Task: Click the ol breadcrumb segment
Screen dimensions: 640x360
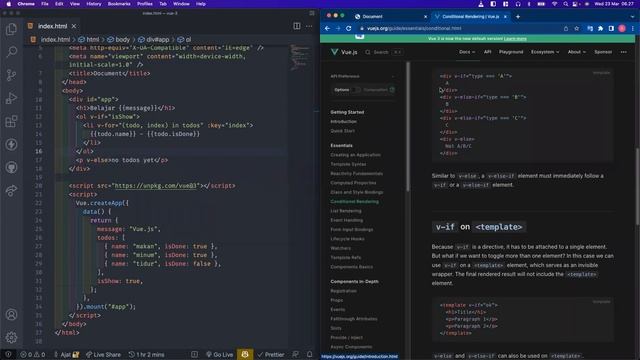Action: tap(188, 40)
